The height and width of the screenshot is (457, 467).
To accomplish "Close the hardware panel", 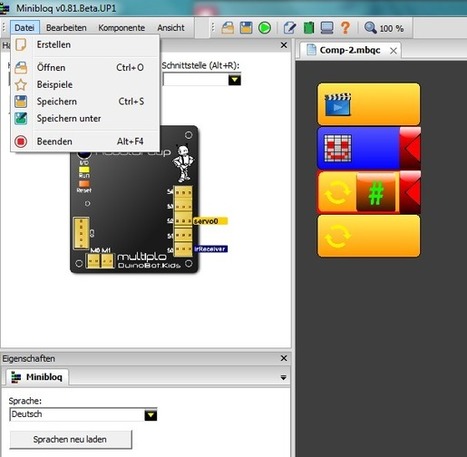I will pos(284,45).
